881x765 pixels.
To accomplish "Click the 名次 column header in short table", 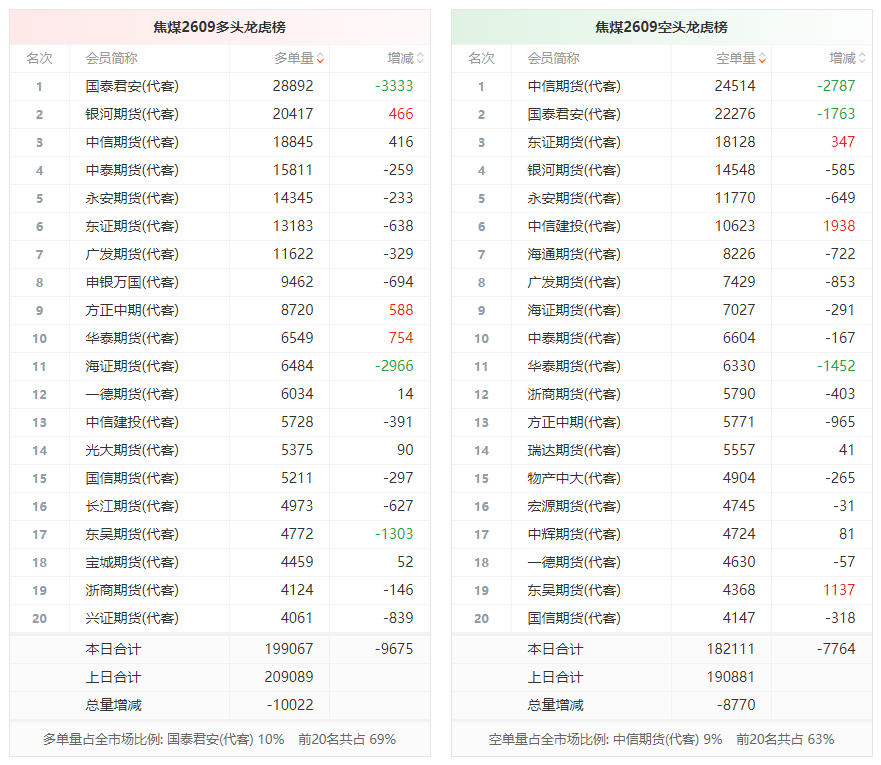I will click(x=482, y=58).
